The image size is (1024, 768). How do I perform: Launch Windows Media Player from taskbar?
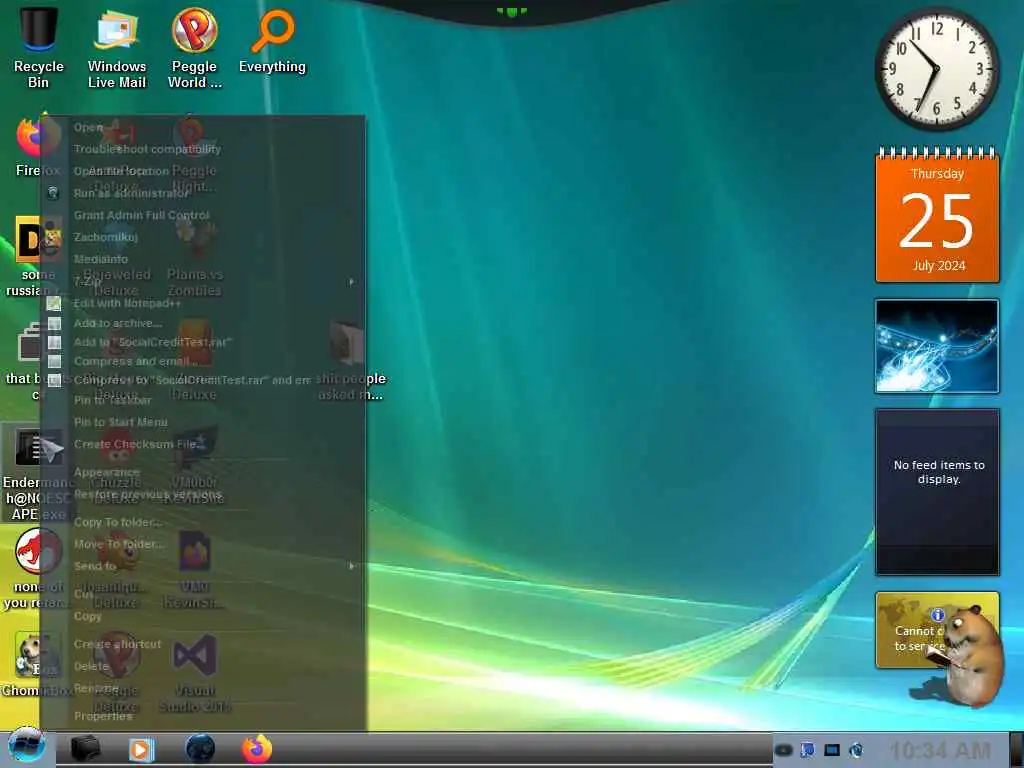pos(141,750)
